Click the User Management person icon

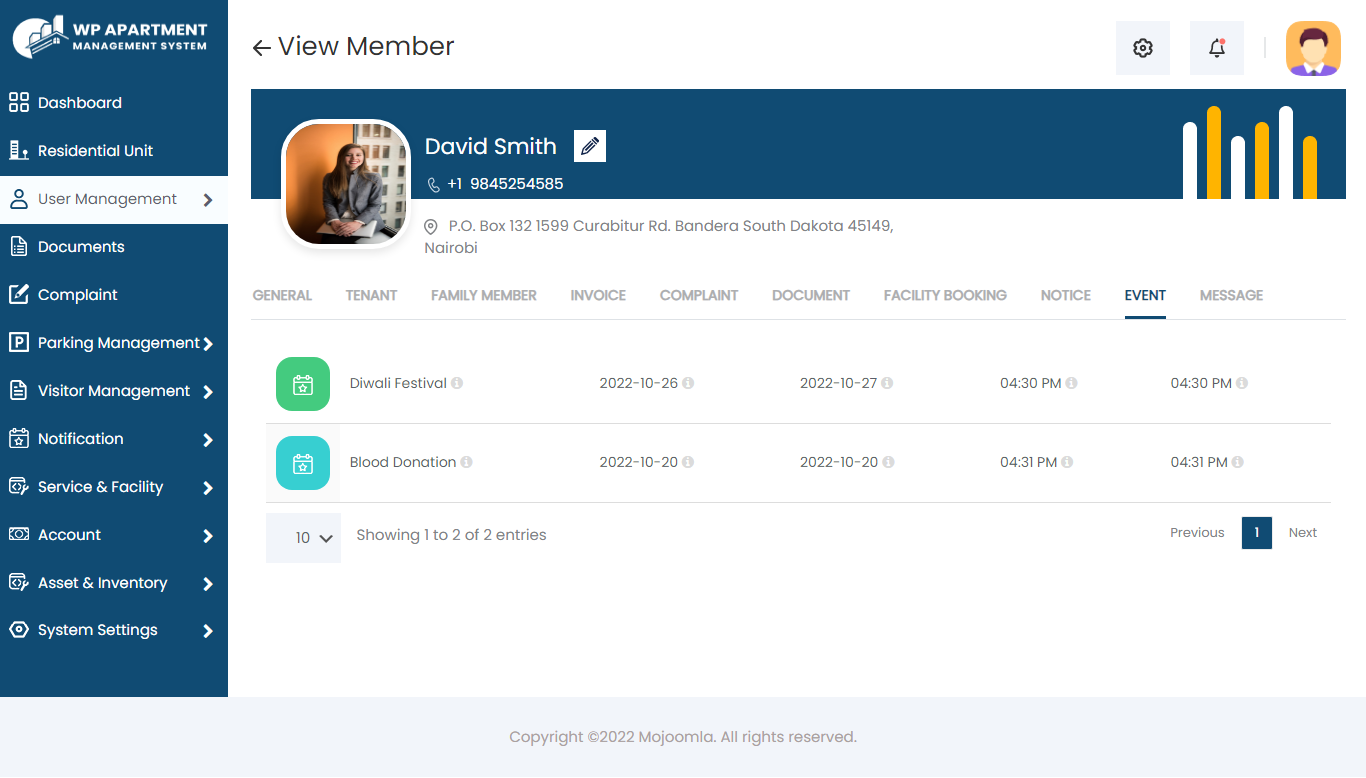[18, 199]
